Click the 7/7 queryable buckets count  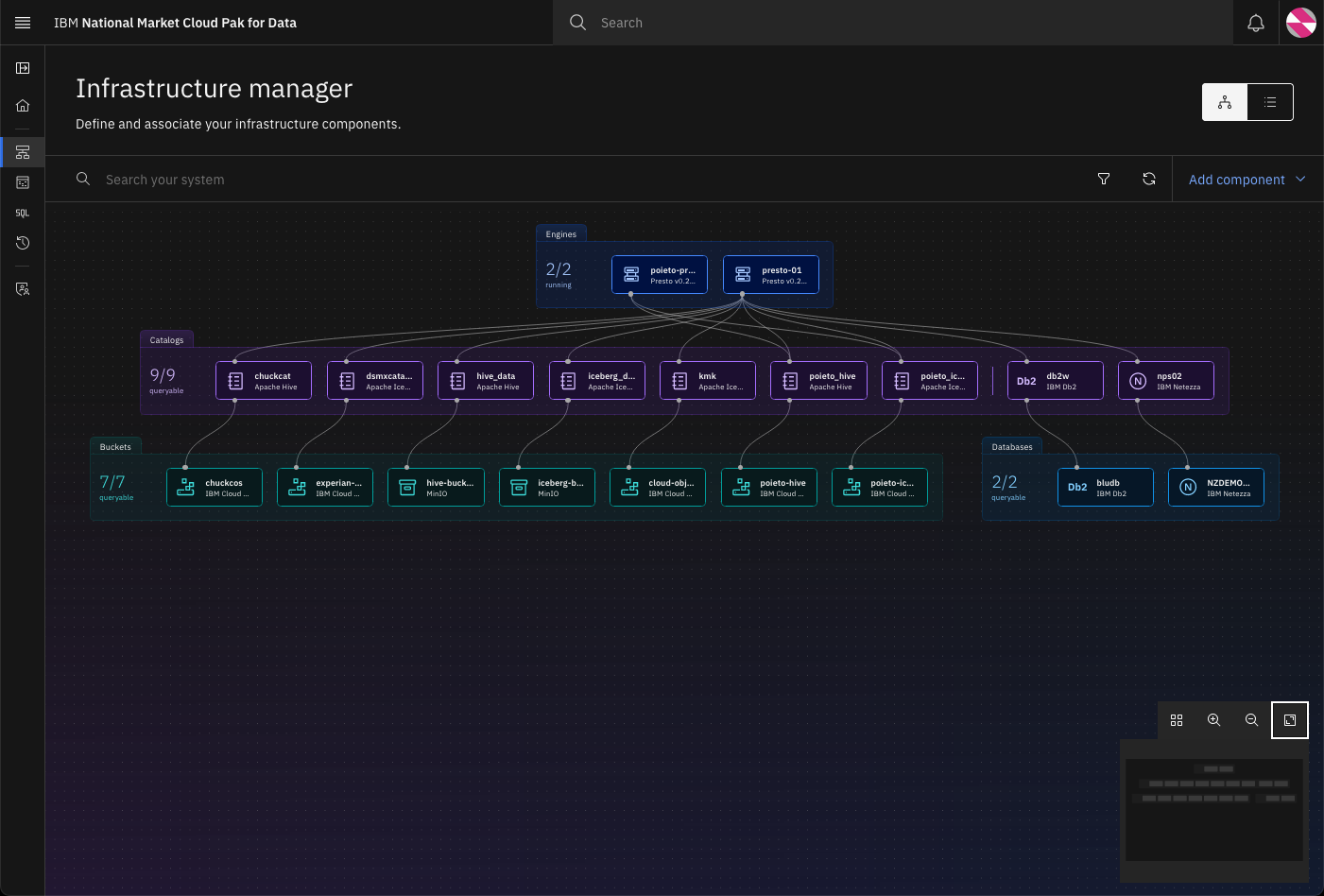[115, 487]
